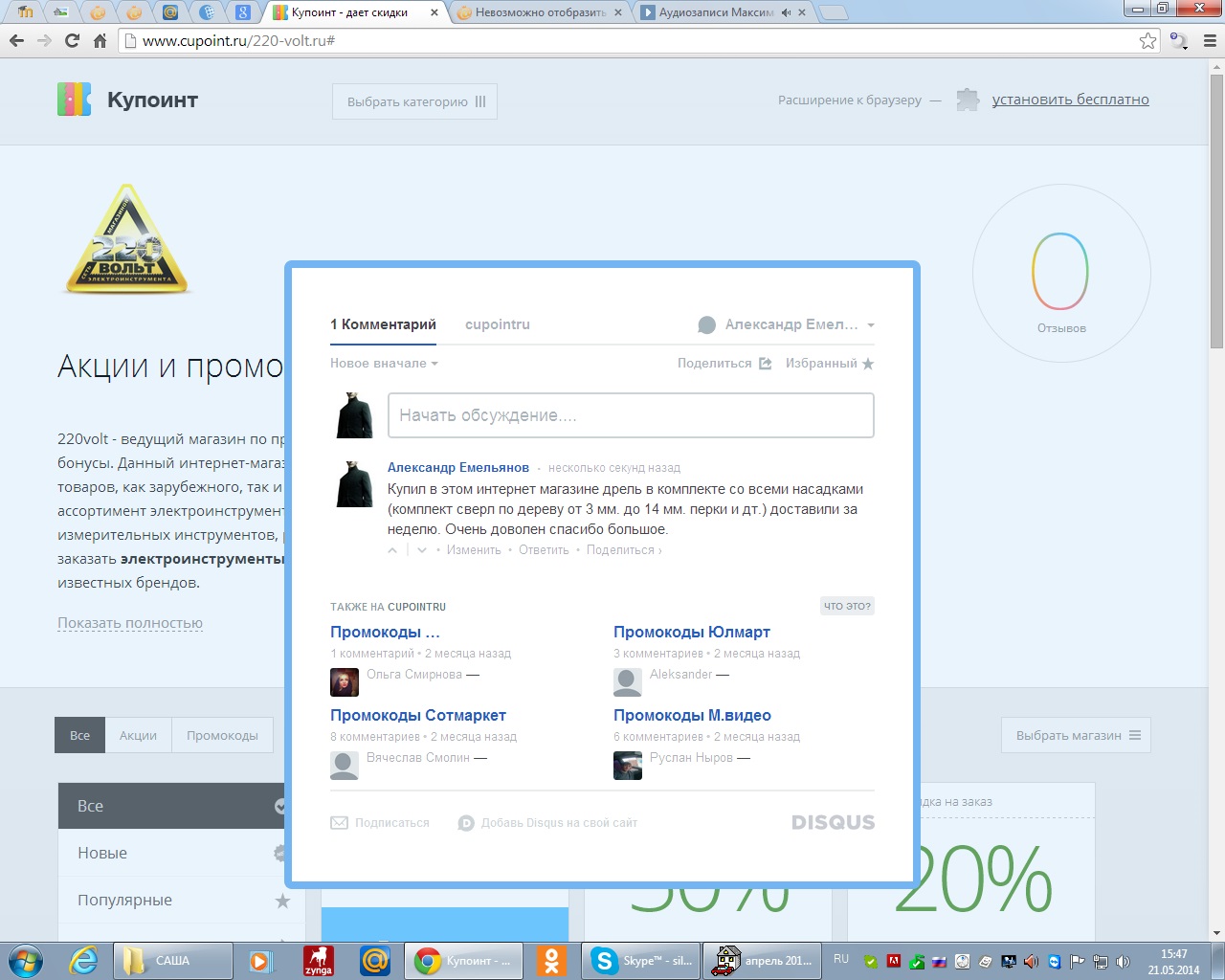Click the Windows Media Player taskbar icon
Image resolution: width=1225 pixels, height=980 pixels.
click(x=260, y=960)
